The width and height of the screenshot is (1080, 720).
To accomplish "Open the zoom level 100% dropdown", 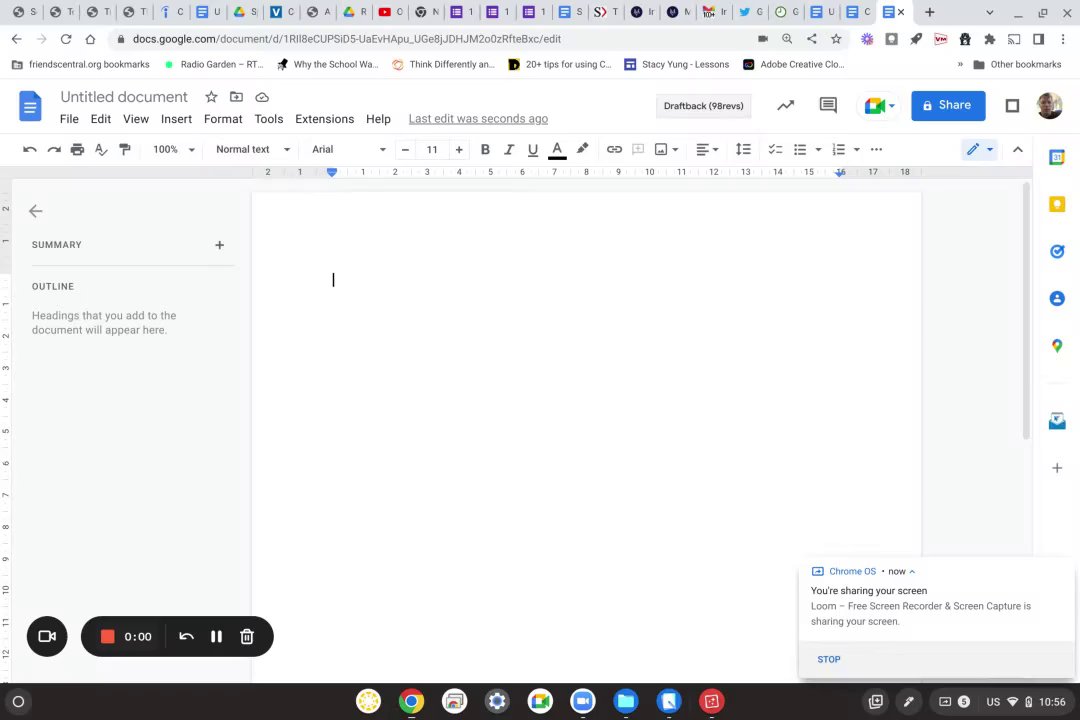I will coord(174,150).
